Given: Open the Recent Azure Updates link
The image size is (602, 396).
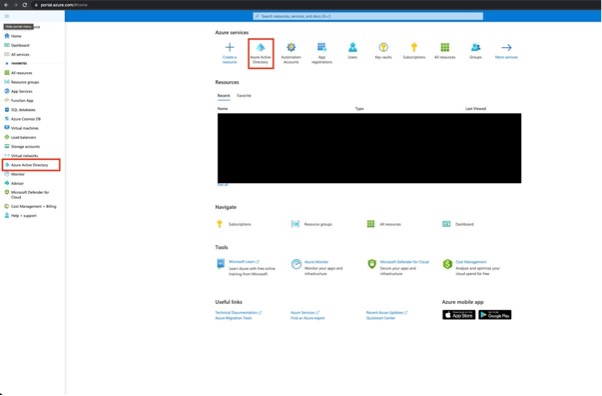Looking at the screenshot, I should coord(387,313).
